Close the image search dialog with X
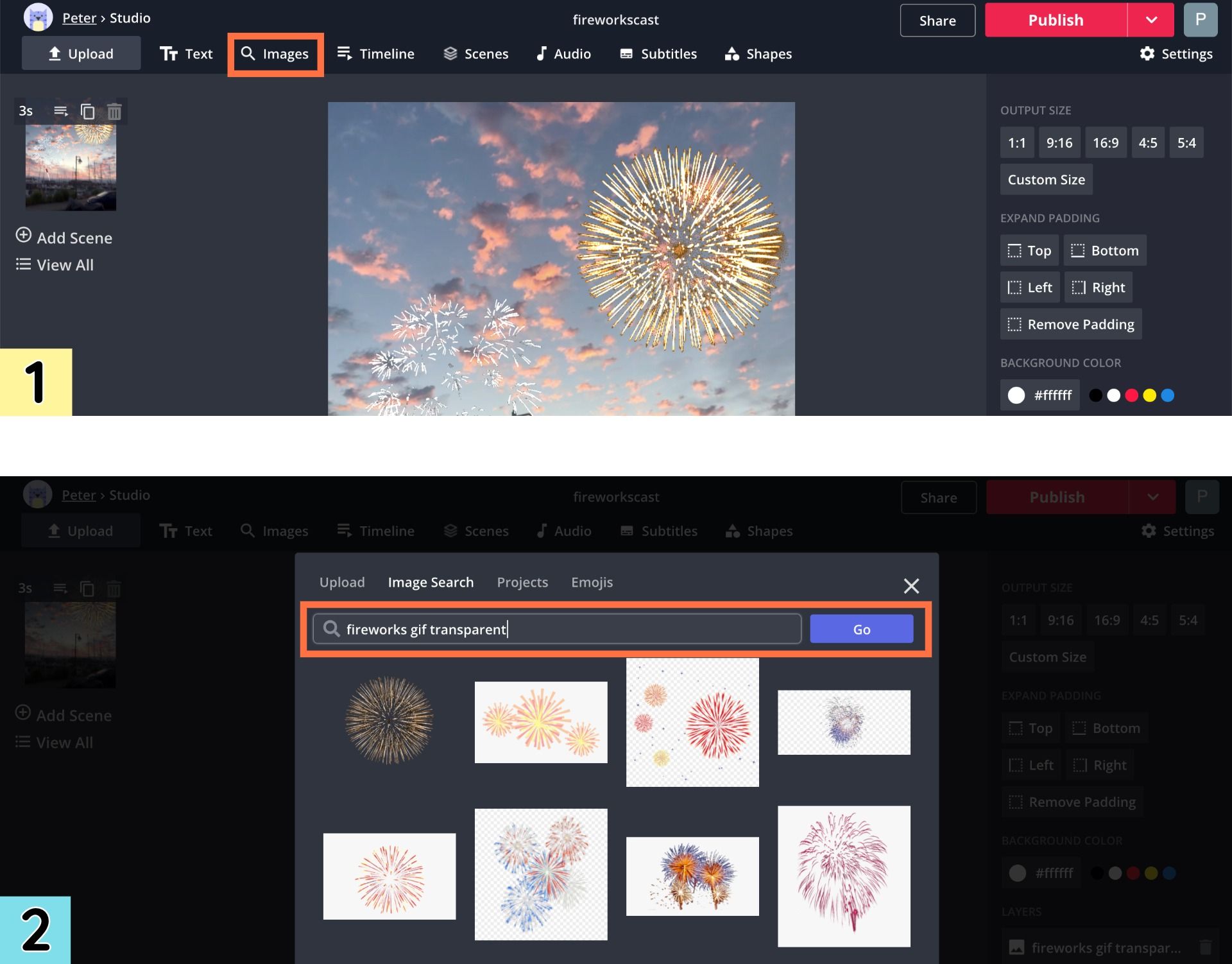 point(911,585)
